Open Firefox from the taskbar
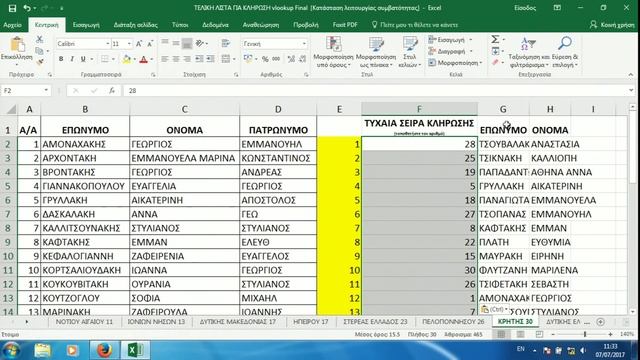The image size is (640, 360). tap(104, 350)
